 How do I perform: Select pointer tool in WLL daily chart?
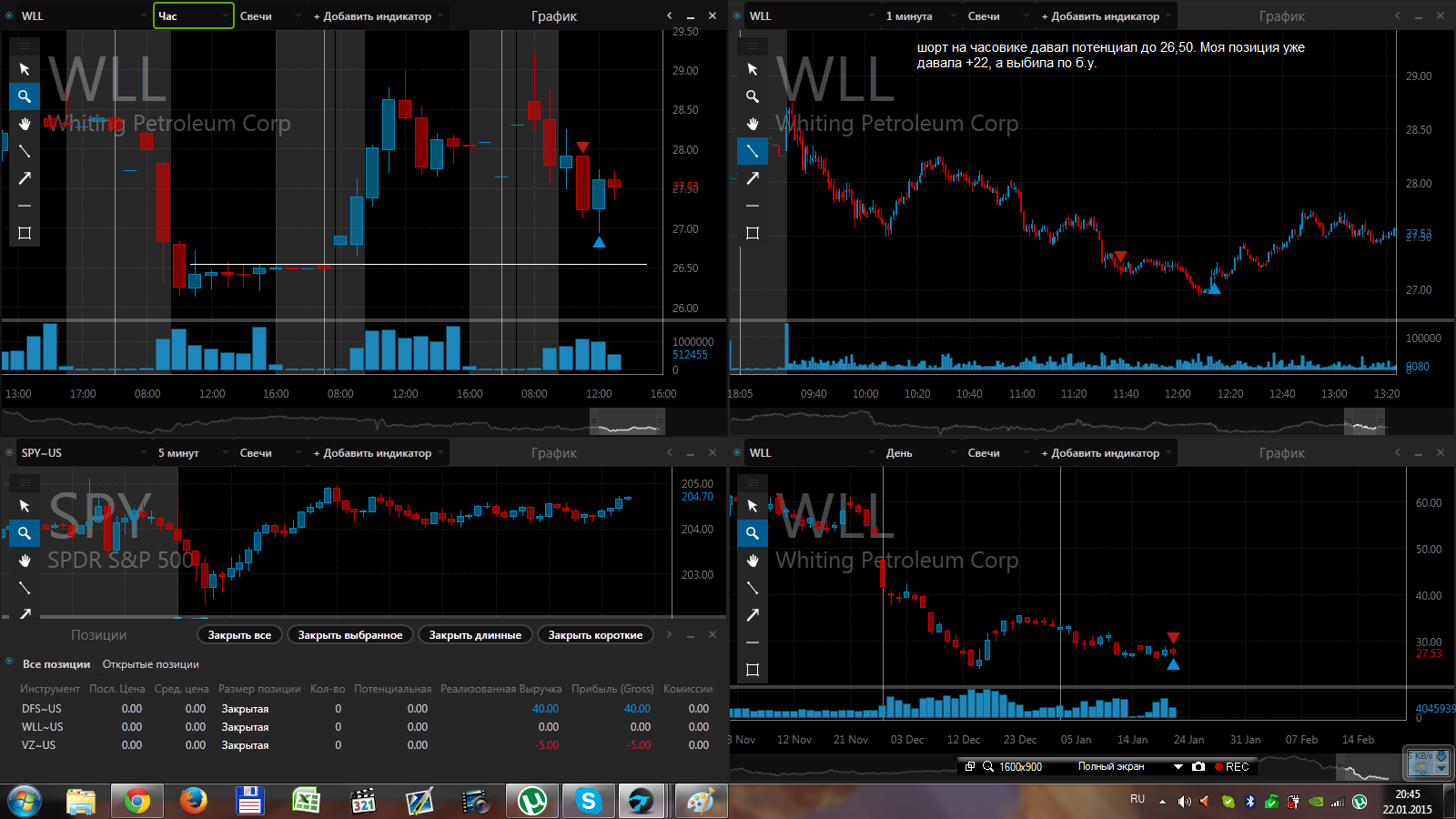[753, 506]
